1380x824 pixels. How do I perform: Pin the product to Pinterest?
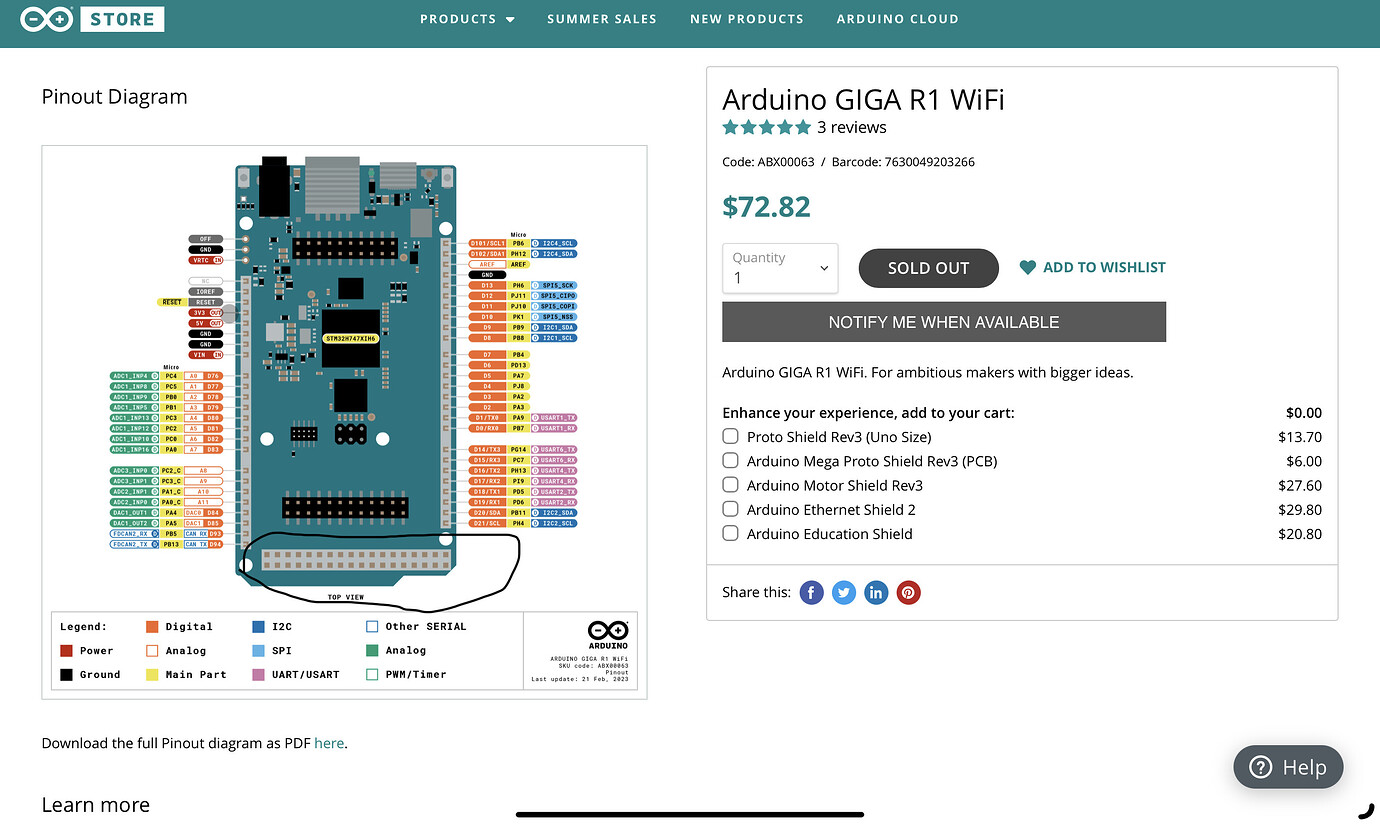pos(908,592)
